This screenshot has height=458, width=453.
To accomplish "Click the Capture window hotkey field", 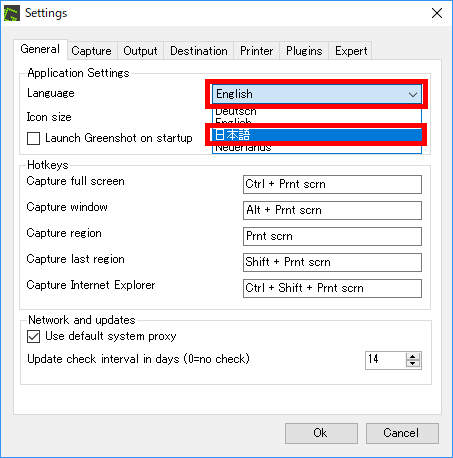I will pos(332,210).
